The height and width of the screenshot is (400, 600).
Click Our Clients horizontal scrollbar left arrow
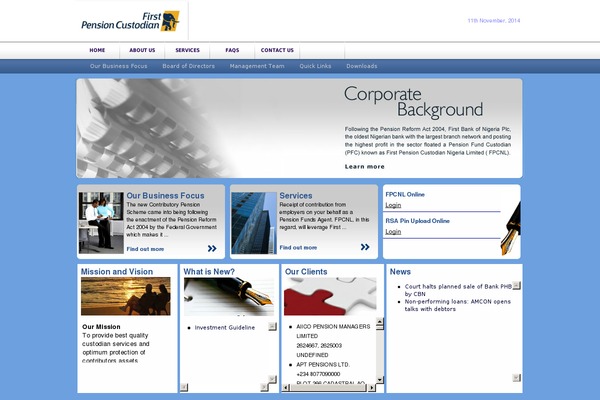tap(286, 388)
